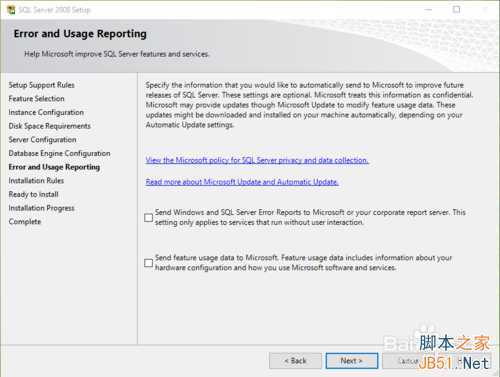Select Disk Space Requirements step in the sidebar

(50, 126)
